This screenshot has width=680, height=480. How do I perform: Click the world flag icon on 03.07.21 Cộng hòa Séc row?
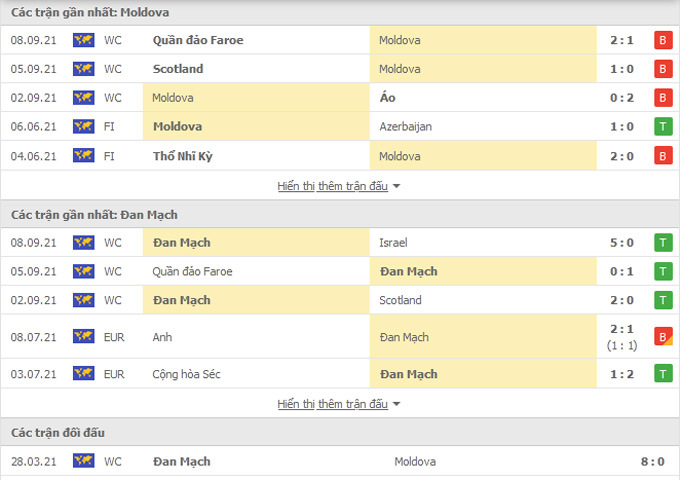(x=84, y=374)
